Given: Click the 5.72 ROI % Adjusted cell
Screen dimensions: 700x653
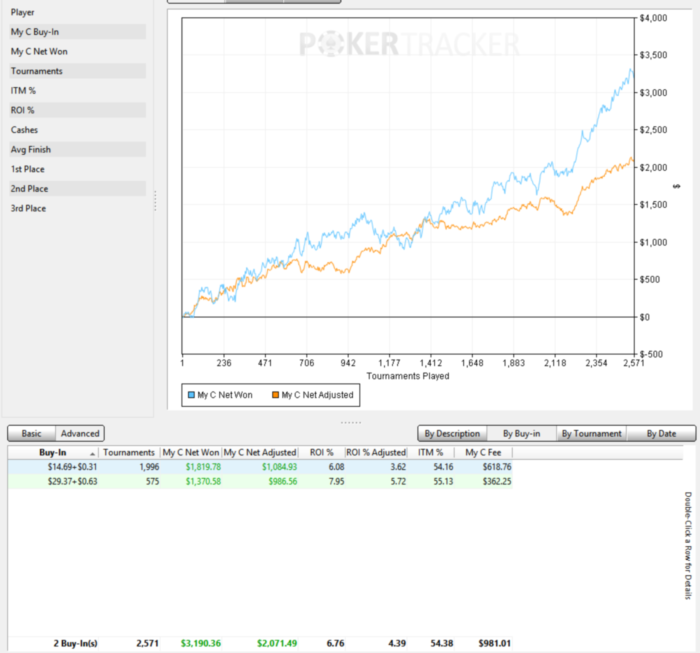Looking at the screenshot, I should click(398, 482).
